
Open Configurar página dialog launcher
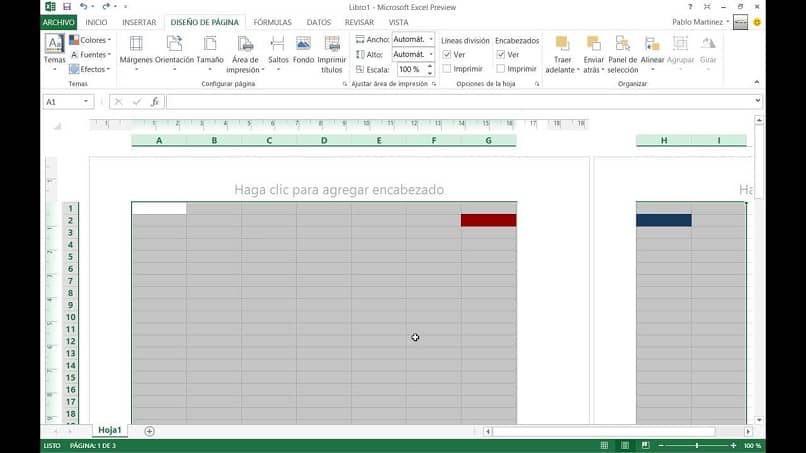[344, 84]
